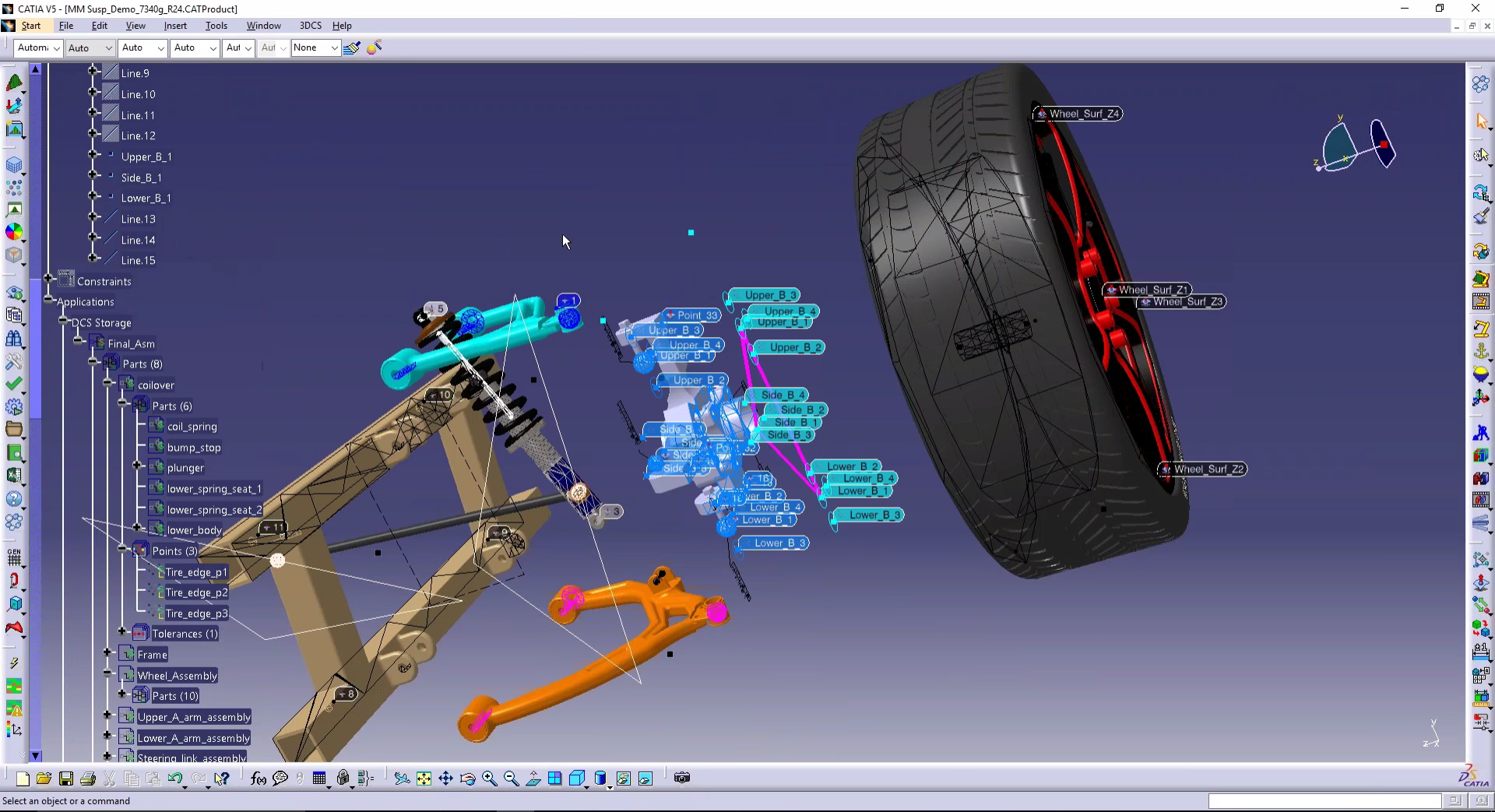Screen dimensions: 1495x812
Task: Select the Rotate view tool
Action: coord(467,778)
